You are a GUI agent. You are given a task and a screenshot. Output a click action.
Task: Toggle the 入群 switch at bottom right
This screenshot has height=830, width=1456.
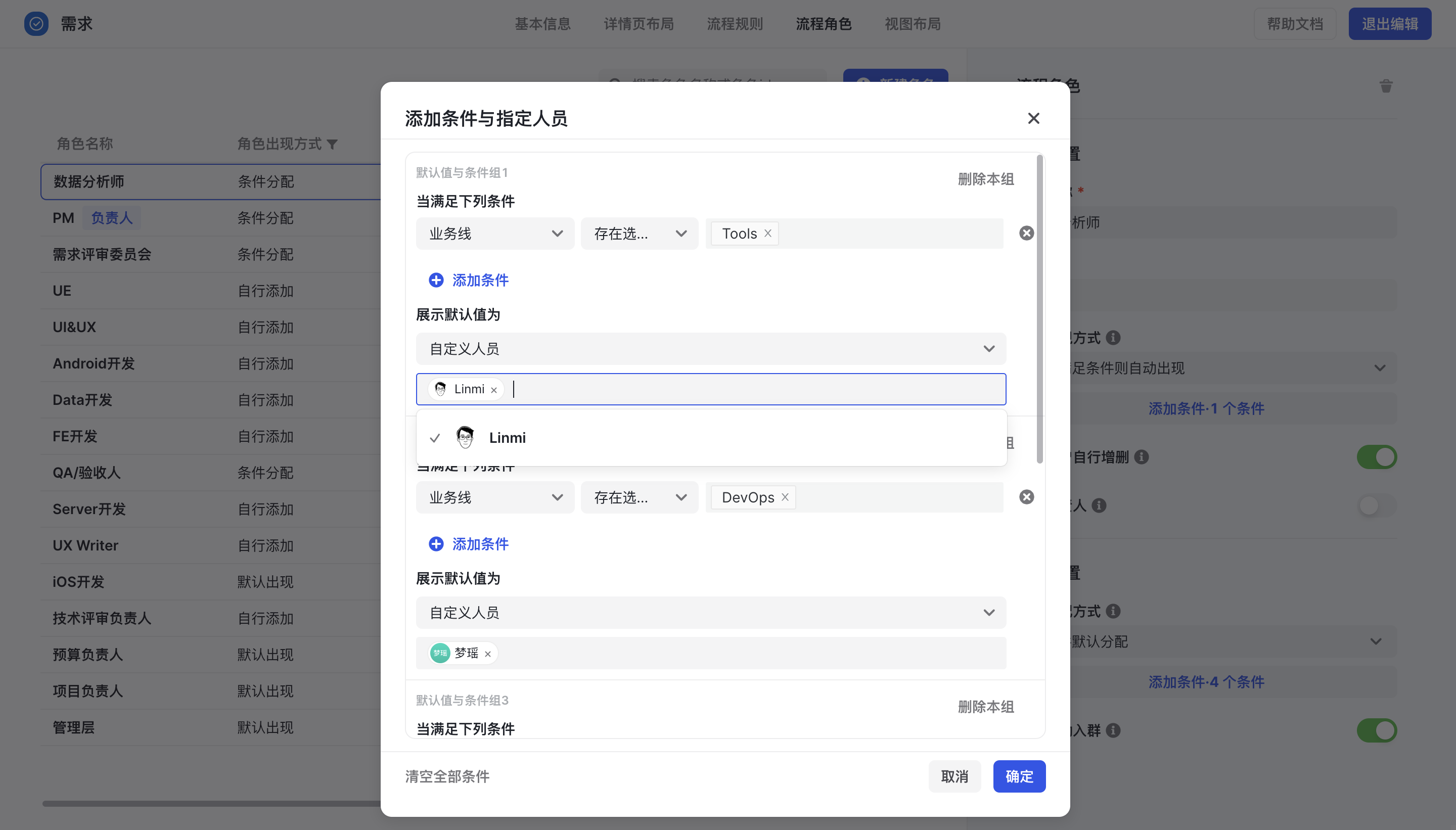(x=1376, y=730)
